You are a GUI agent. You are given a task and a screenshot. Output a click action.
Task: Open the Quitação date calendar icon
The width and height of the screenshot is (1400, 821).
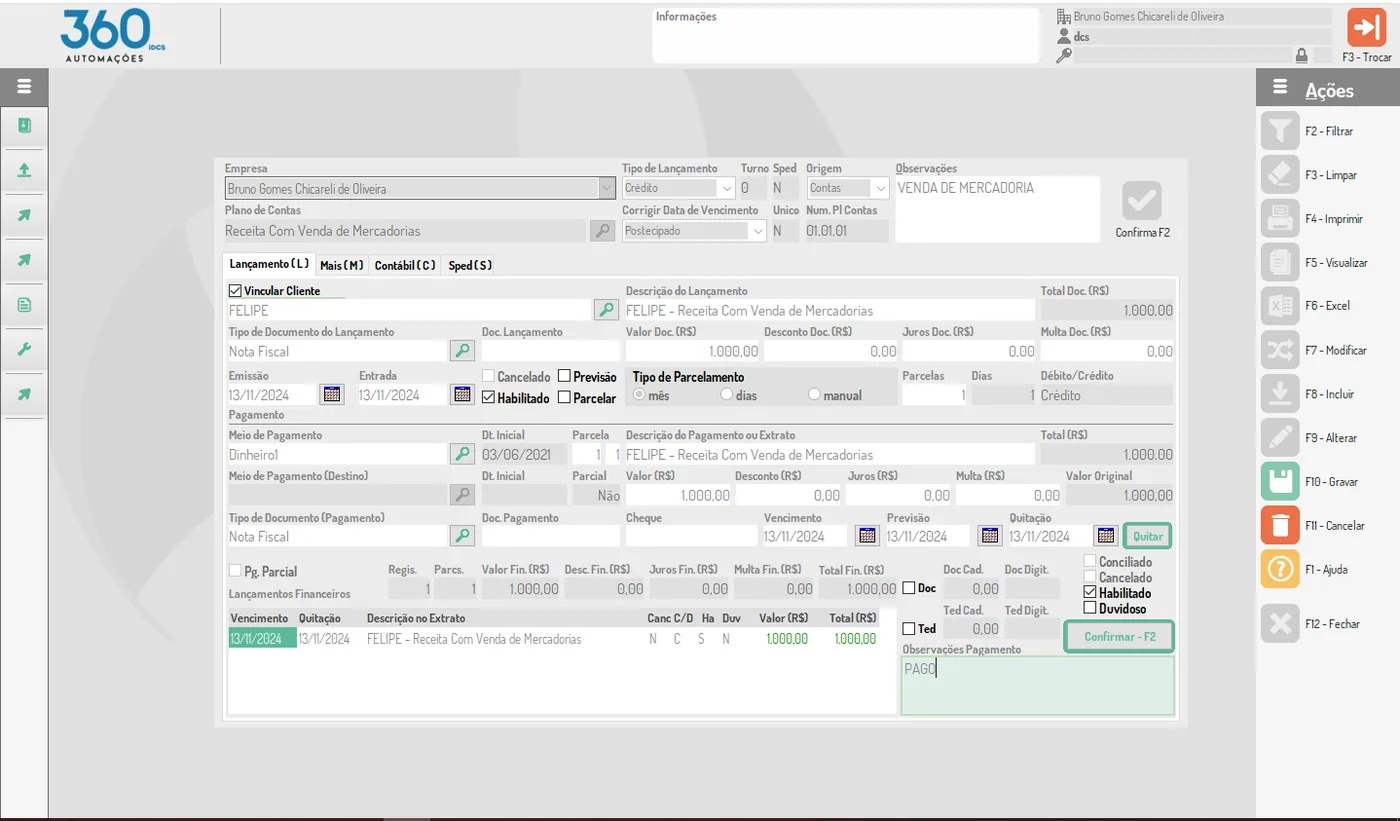[x=1105, y=535]
